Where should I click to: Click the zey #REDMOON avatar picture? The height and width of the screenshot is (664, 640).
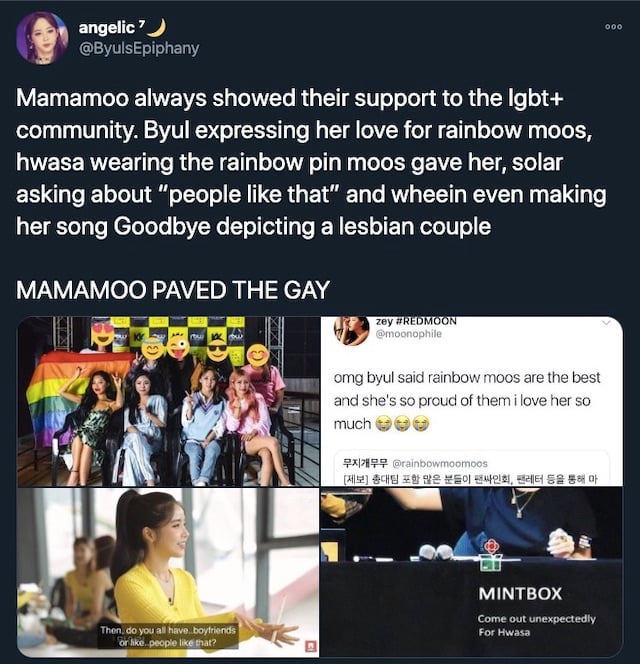click(x=351, y=330)
